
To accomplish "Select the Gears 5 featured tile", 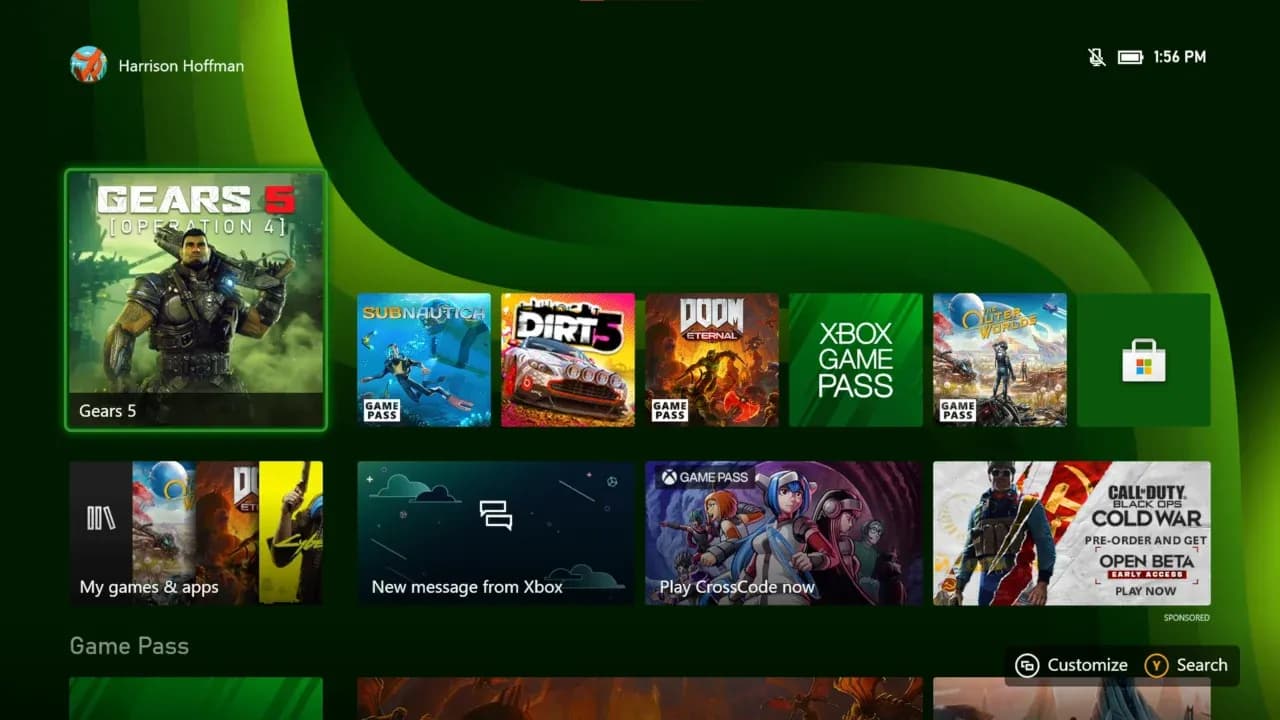I will coord(195,302).
